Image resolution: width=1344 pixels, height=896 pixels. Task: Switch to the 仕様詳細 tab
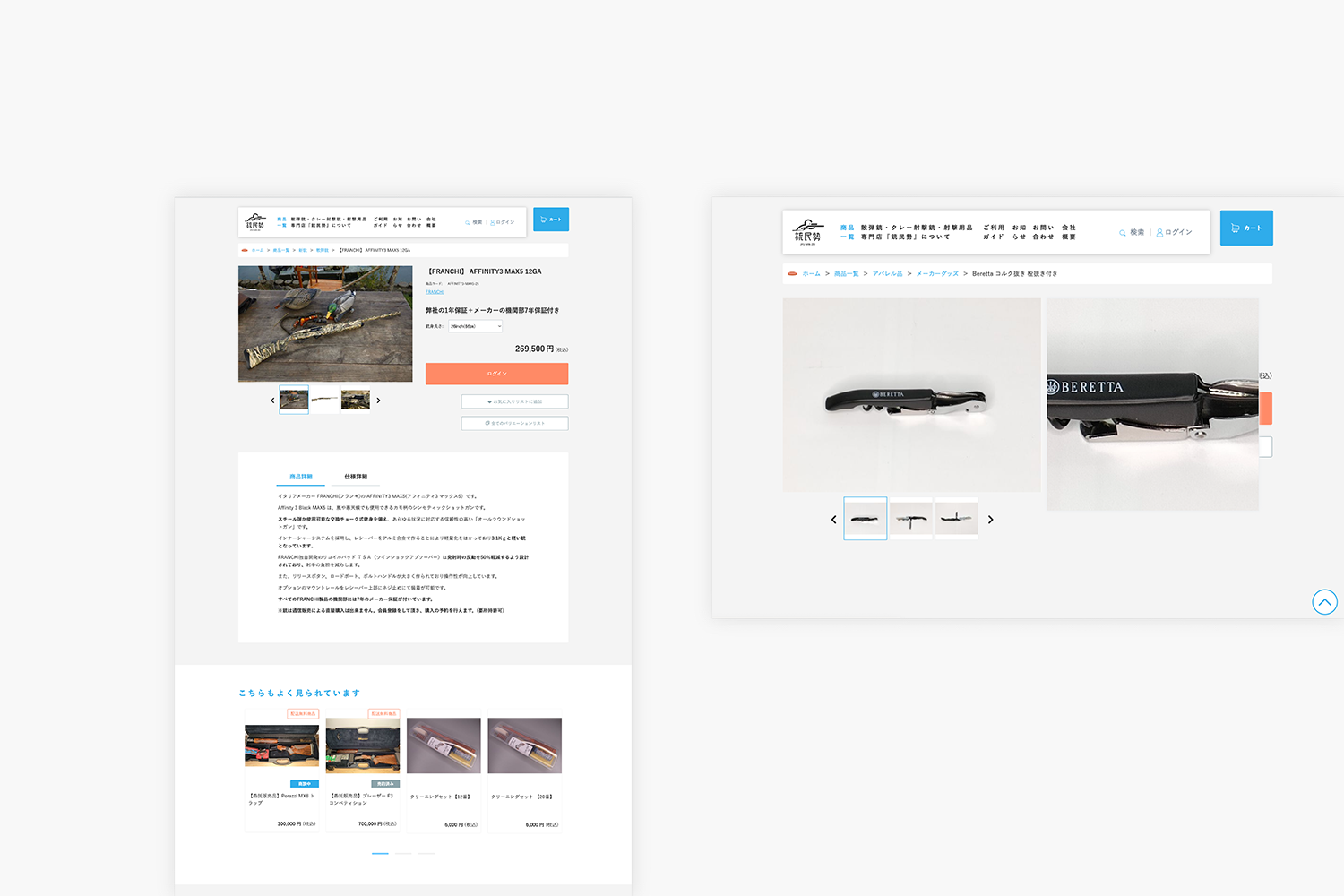click(x=354, y=477)
